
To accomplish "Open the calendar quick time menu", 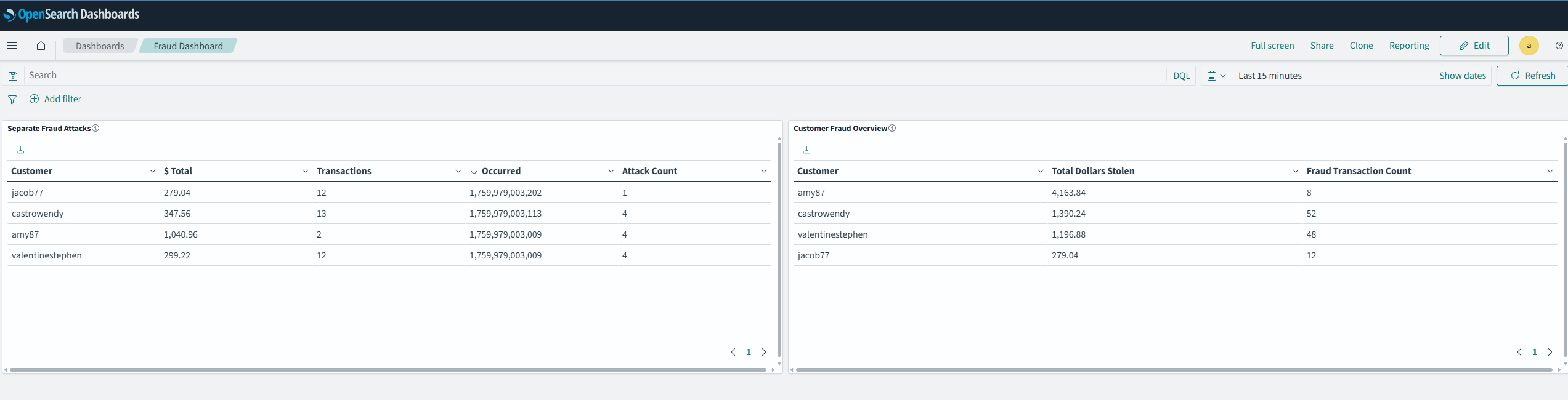I will 1216,76.
